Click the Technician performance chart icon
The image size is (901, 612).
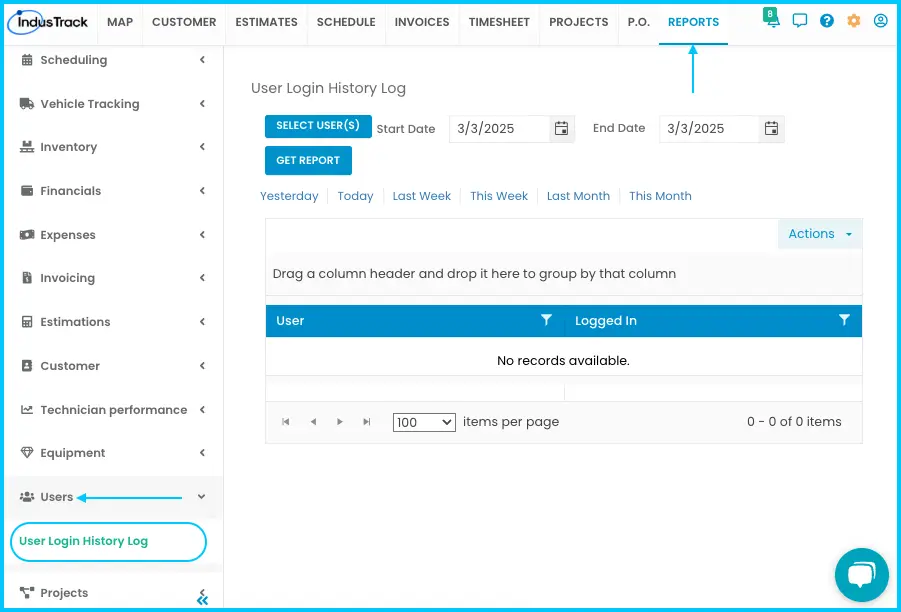coord(27,410)
